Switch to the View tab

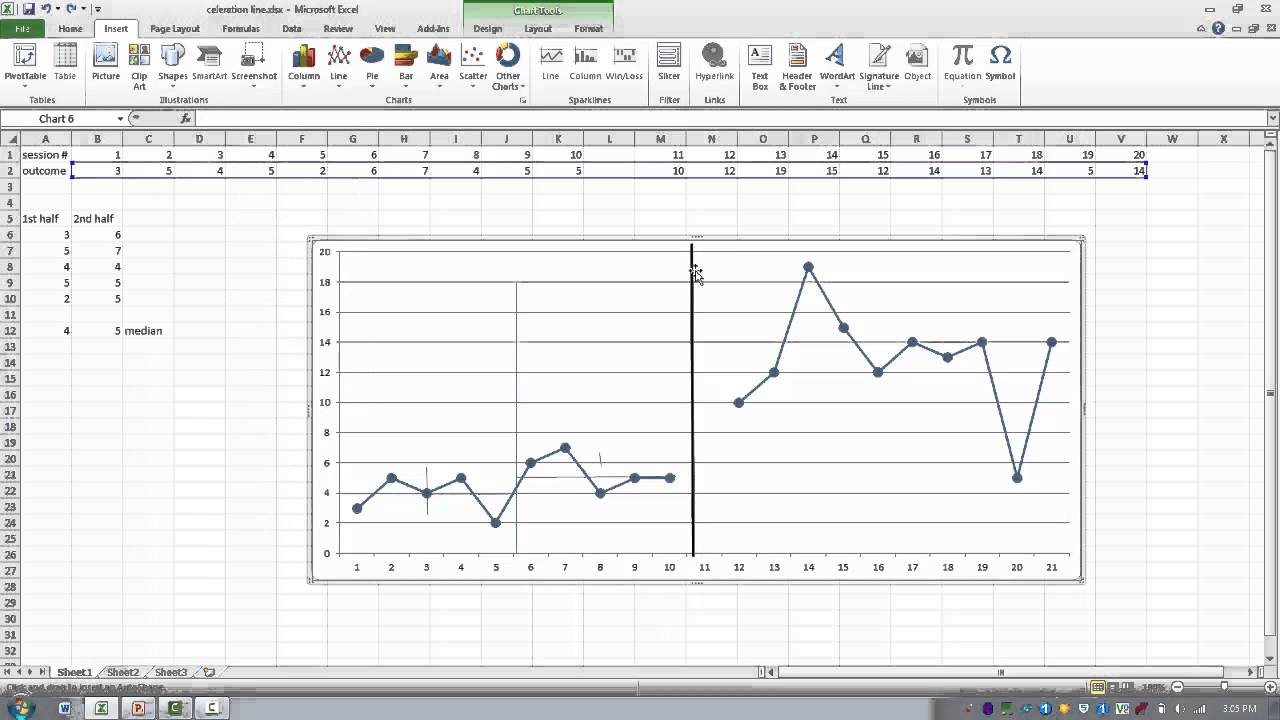coord(385,29)
